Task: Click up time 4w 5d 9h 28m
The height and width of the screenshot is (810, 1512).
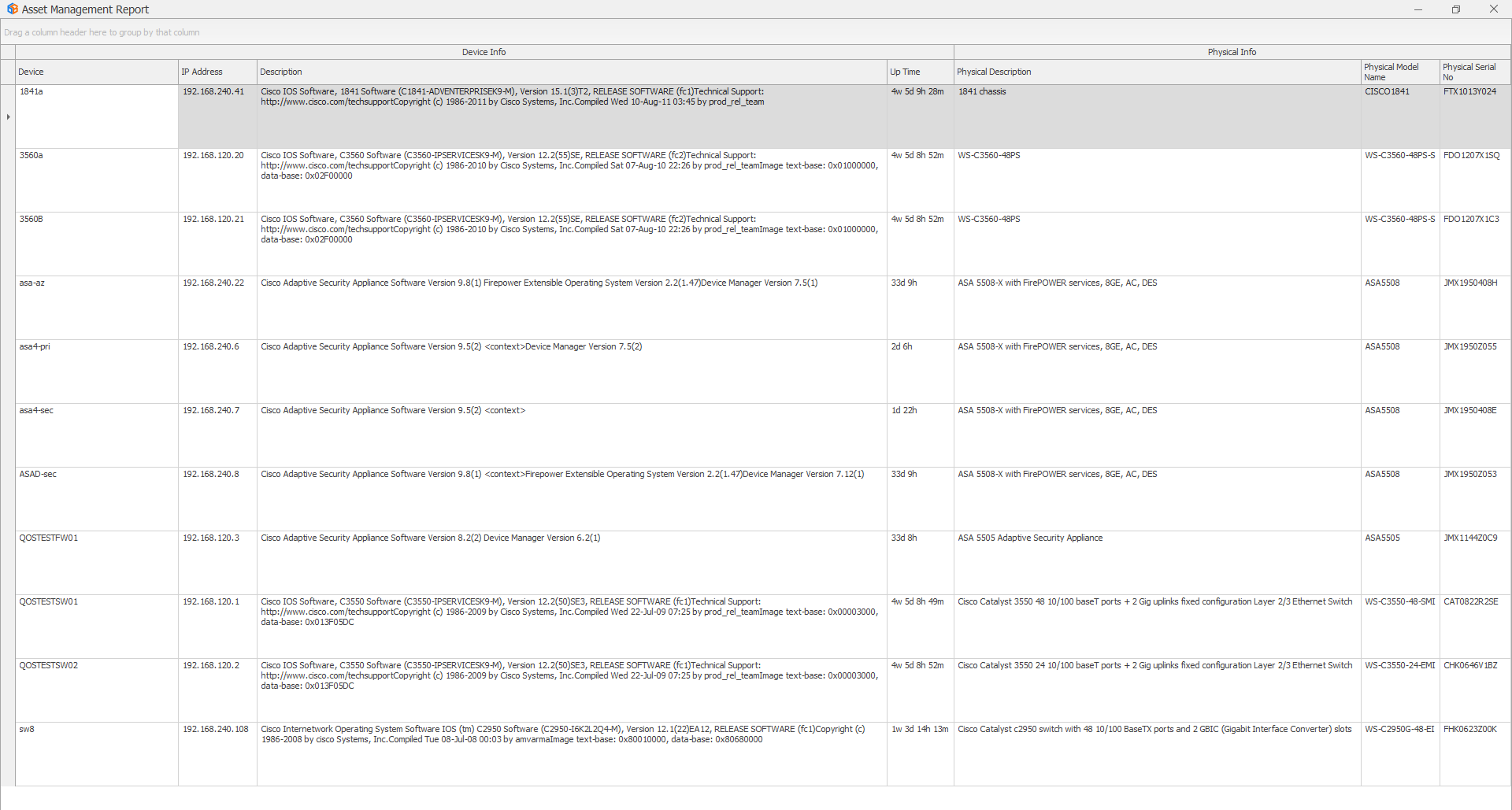Action: click(x=921, y=117)
